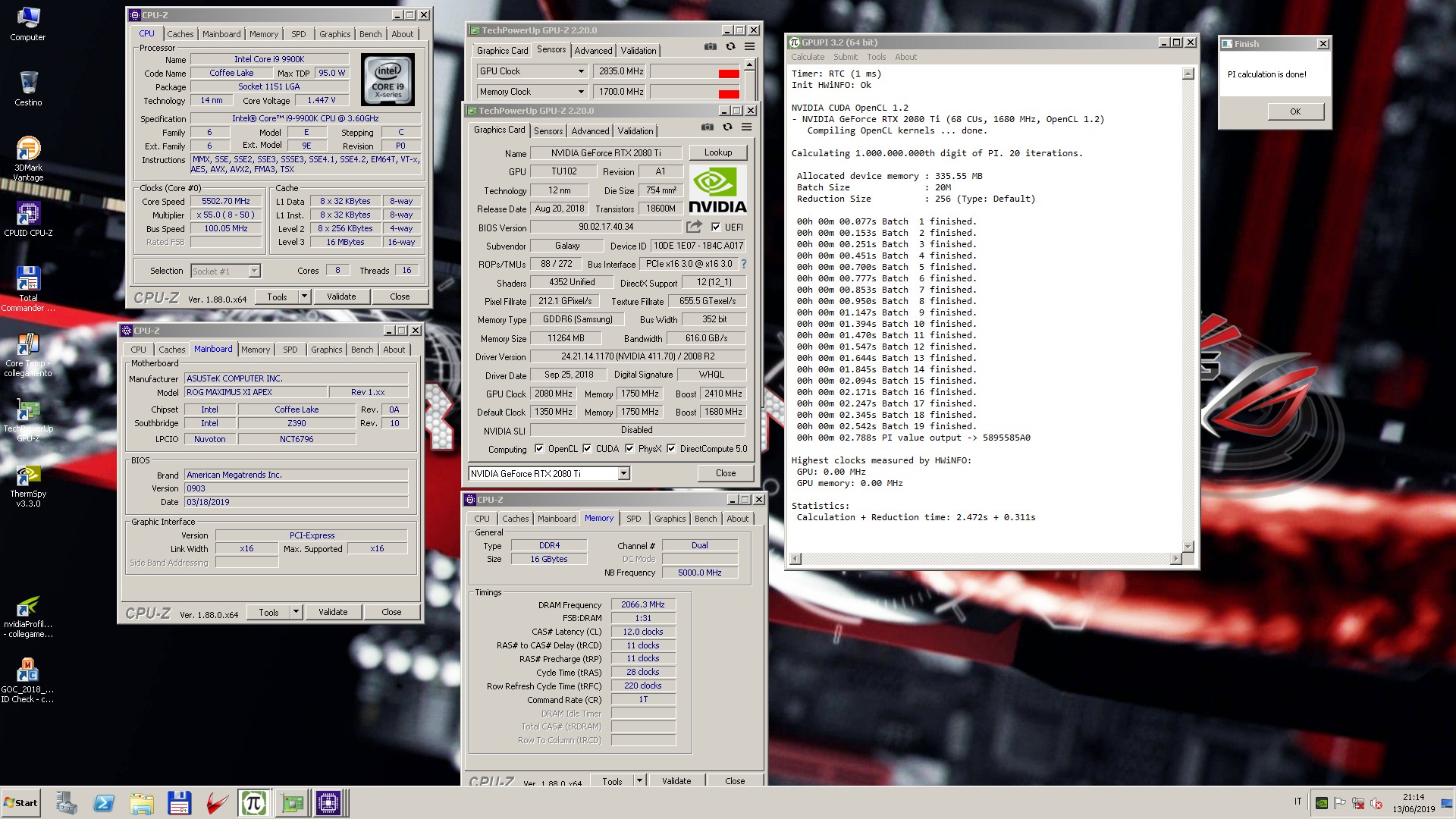Open the NVIDIA GeForce RTX 2080 Ti GPU selector dropdown
This screenshot has height=819, width=1456.
click(623, 474)
